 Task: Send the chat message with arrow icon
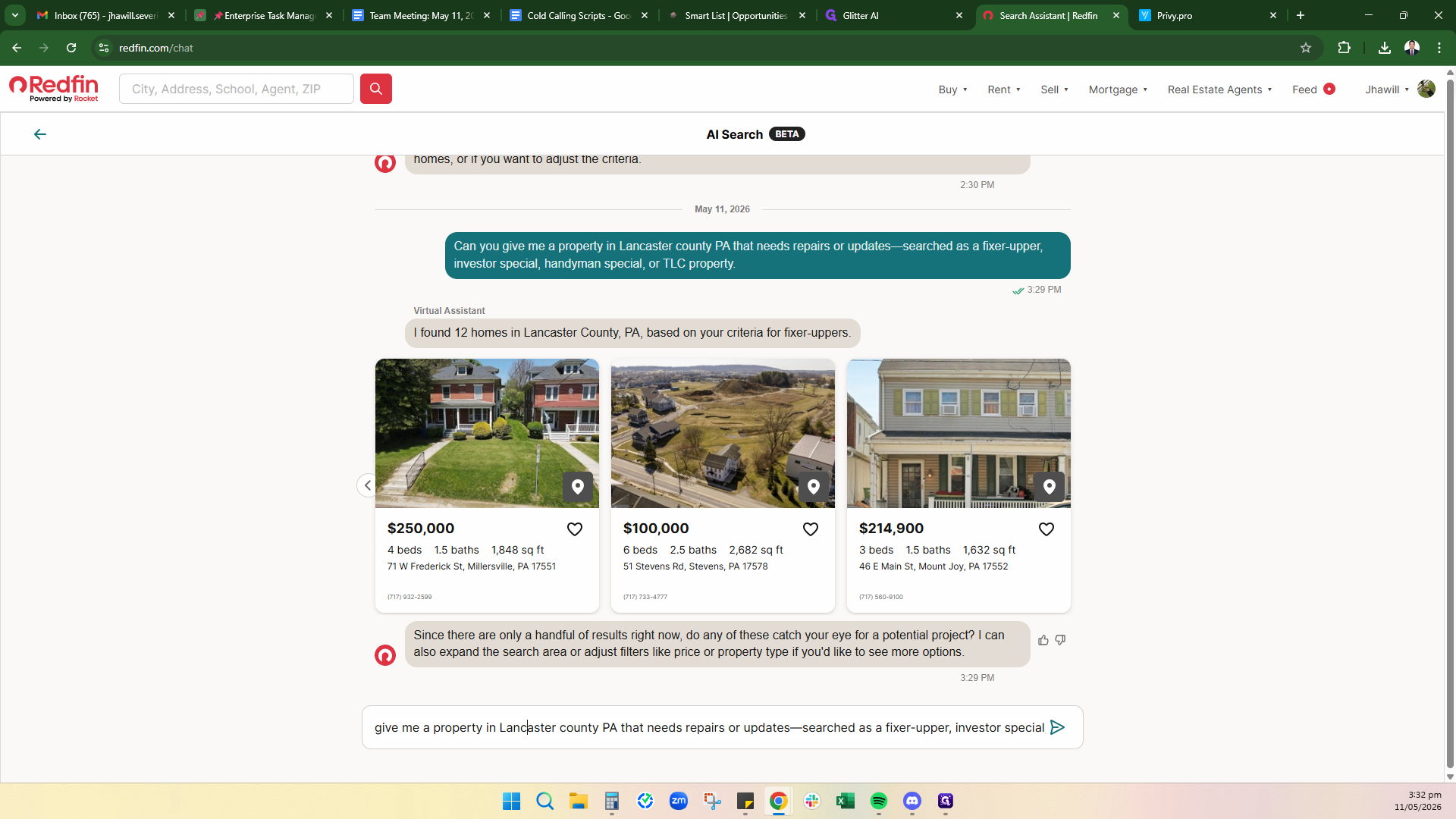[1058, 727]
